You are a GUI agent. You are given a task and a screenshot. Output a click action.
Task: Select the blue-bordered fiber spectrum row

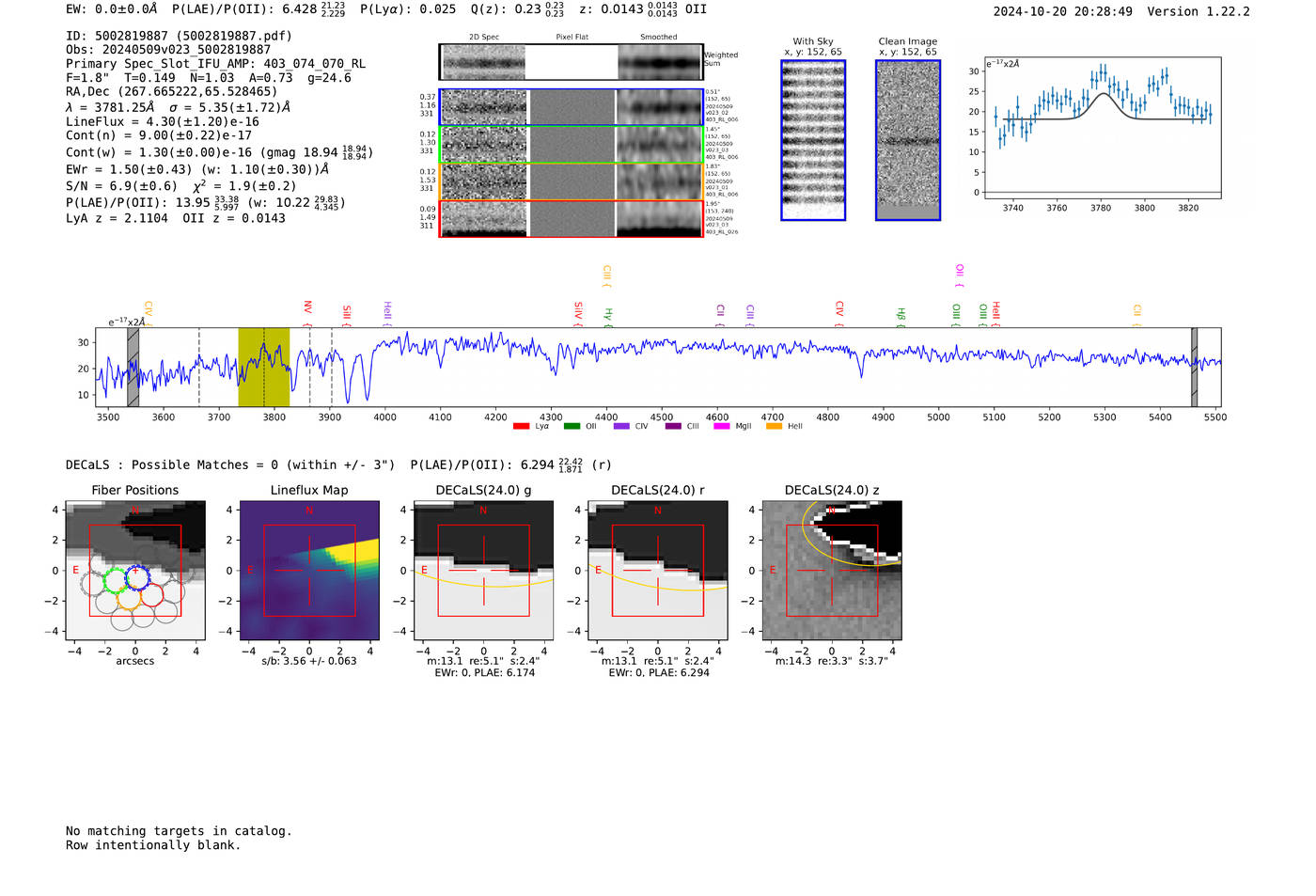(x=571, y=107)
